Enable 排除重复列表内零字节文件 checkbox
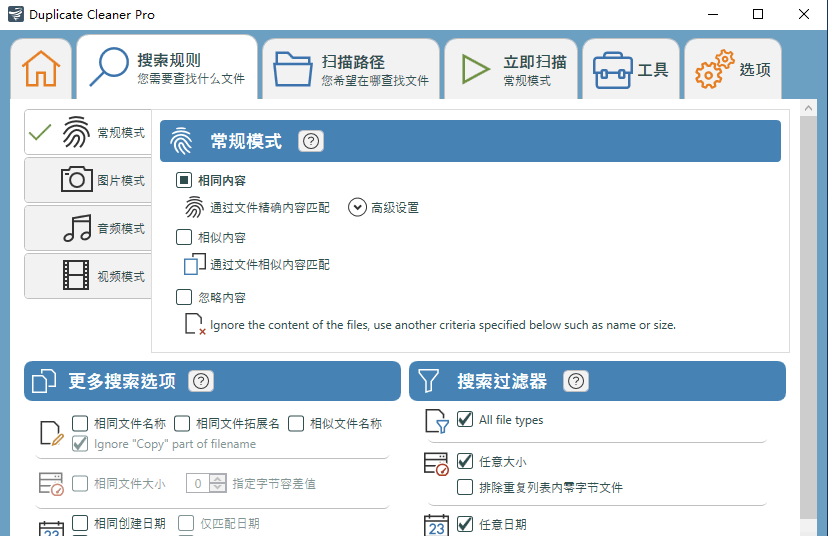Viewport: 828px width, 536px height. 465,487
